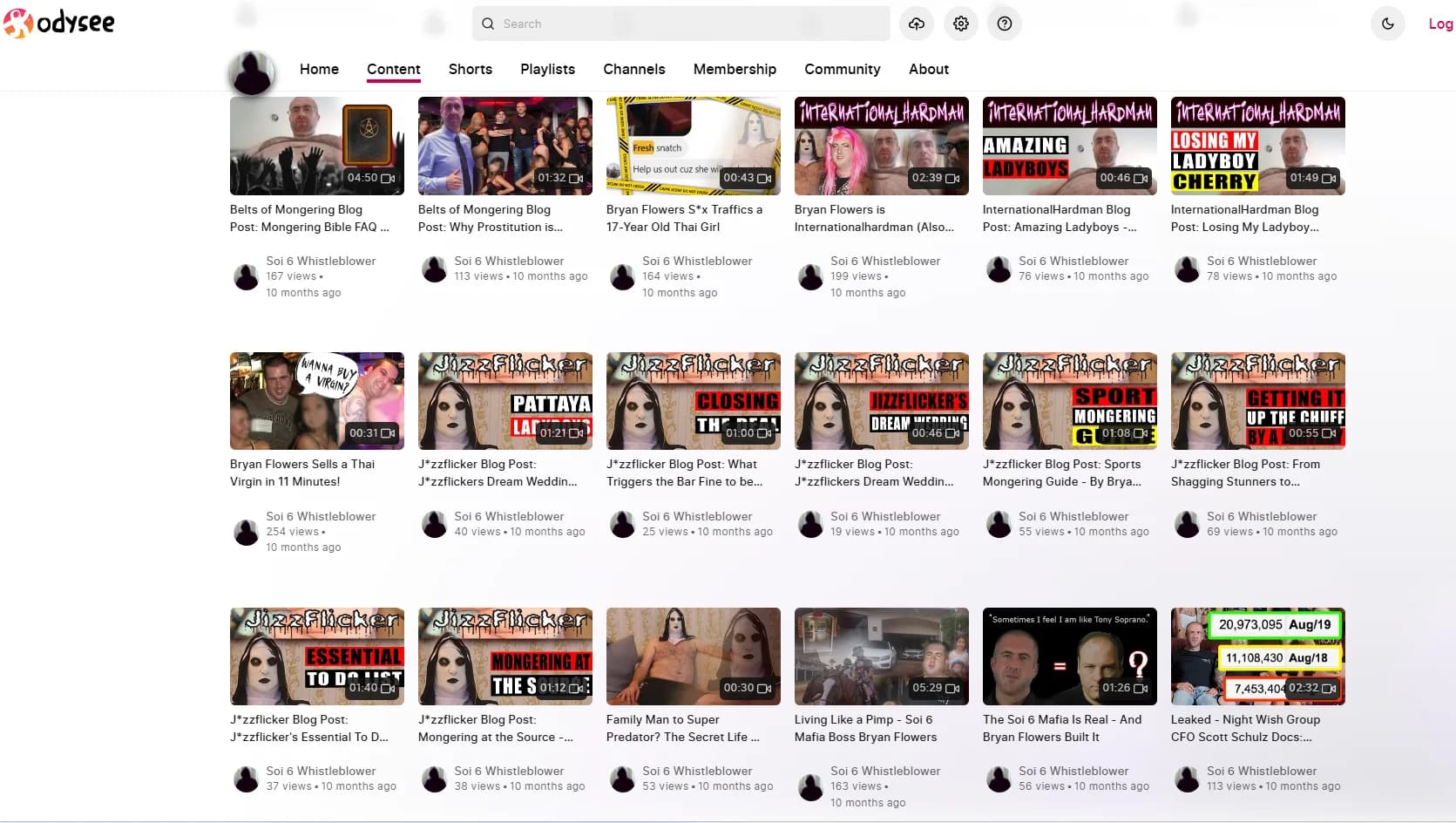Viewport: 1456px width, 823px height.
Task: Open the Losing My Ladyboy Cherry thumbnail
Action: point(1258,146)
